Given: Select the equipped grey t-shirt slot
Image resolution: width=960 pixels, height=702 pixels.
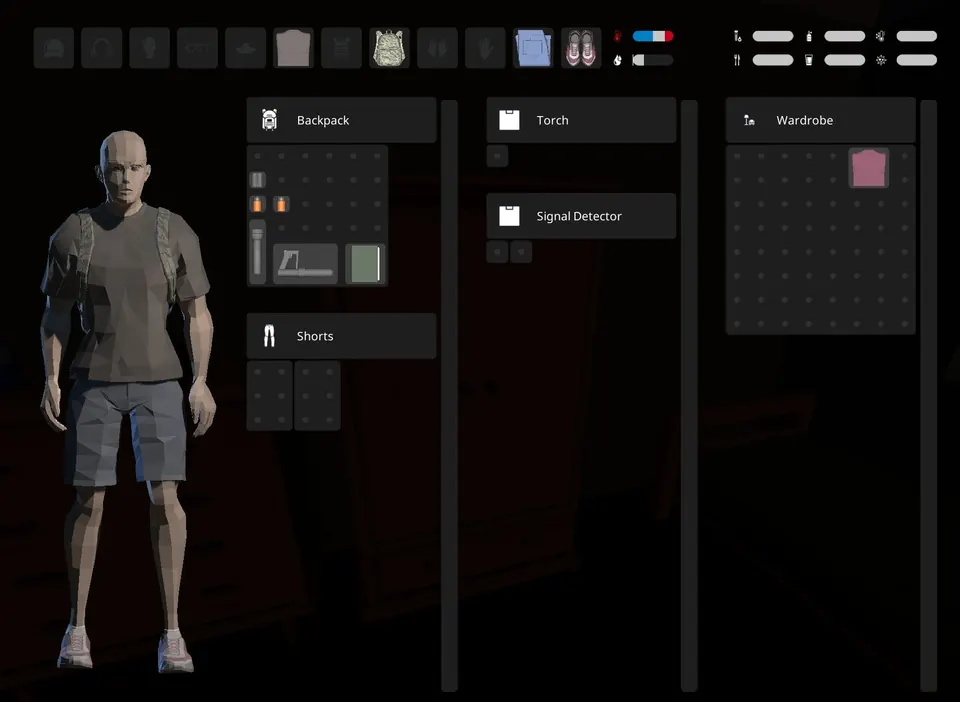Looking at the screenshot, I should 293,48.
